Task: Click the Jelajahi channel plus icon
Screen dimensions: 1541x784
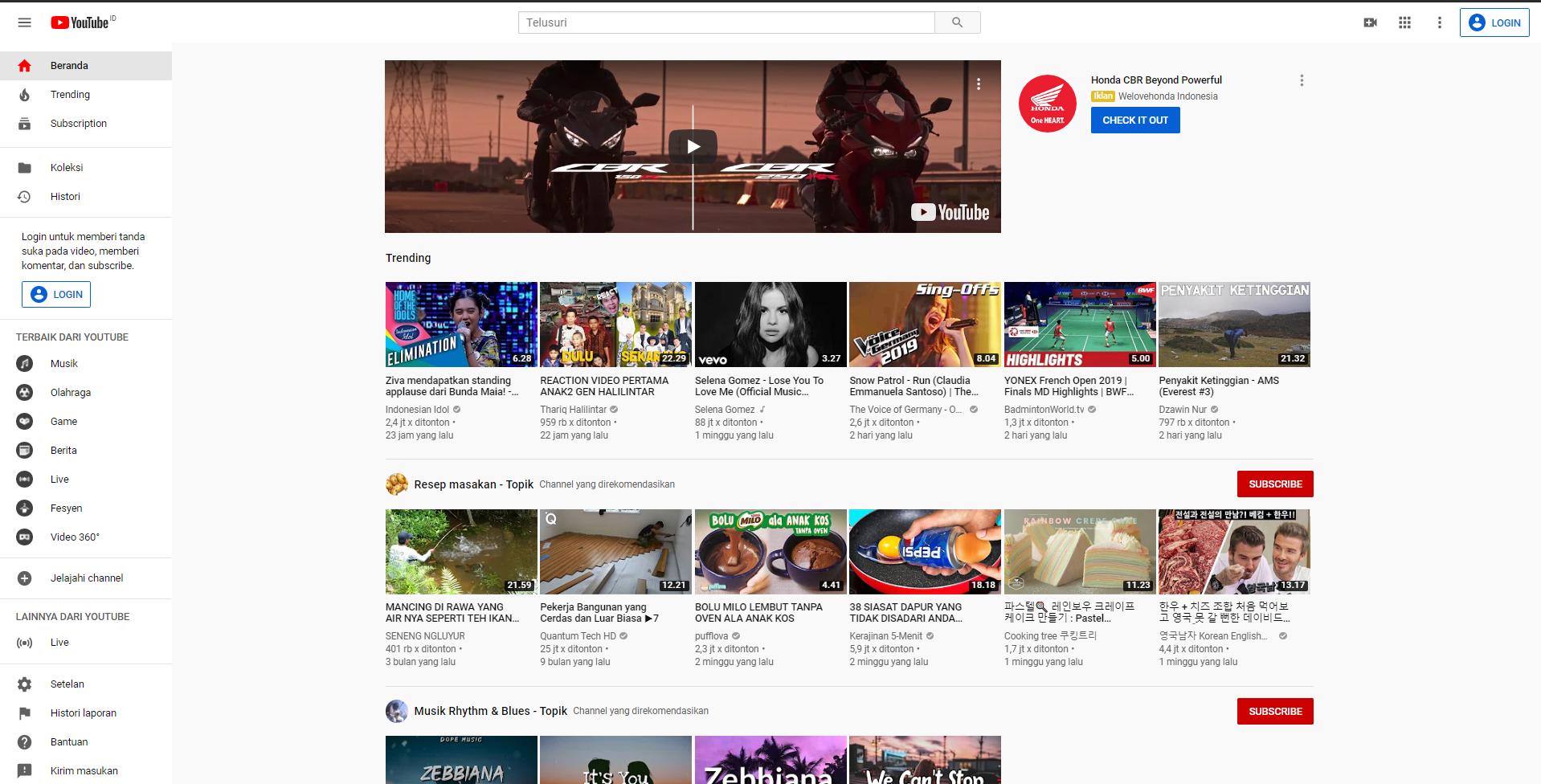Action: click(25, 578)
